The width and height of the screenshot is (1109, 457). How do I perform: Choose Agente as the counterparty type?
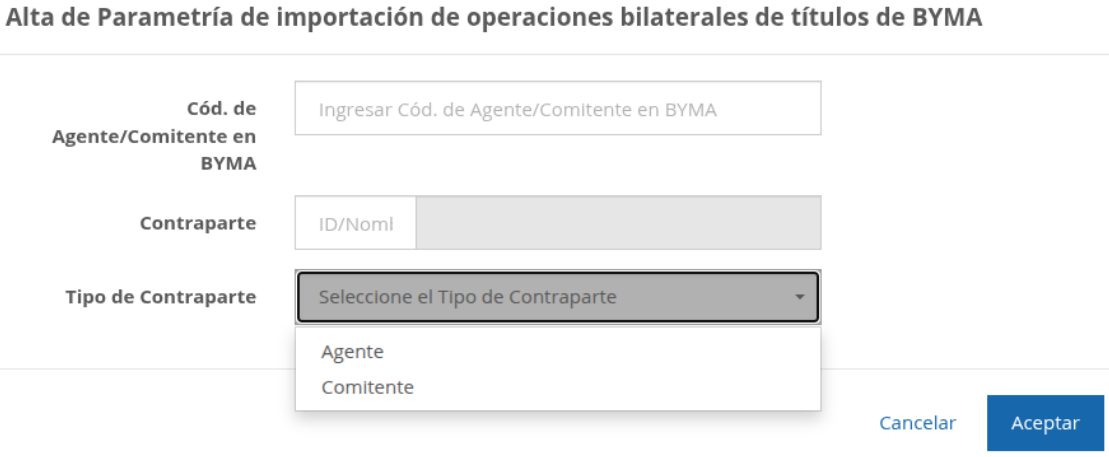click(352, 352)
